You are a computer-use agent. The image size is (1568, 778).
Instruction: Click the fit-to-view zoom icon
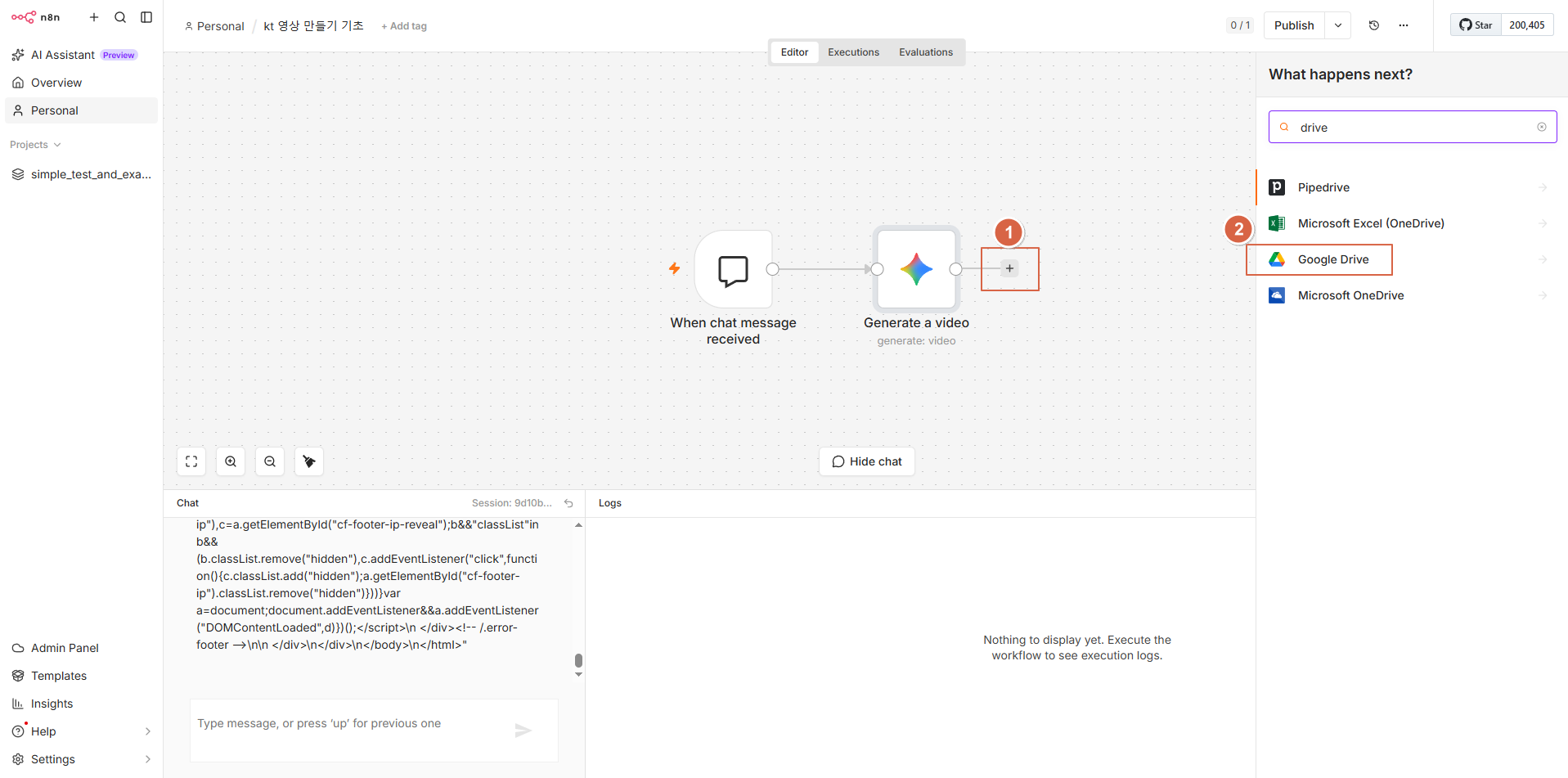coord(191,461)
